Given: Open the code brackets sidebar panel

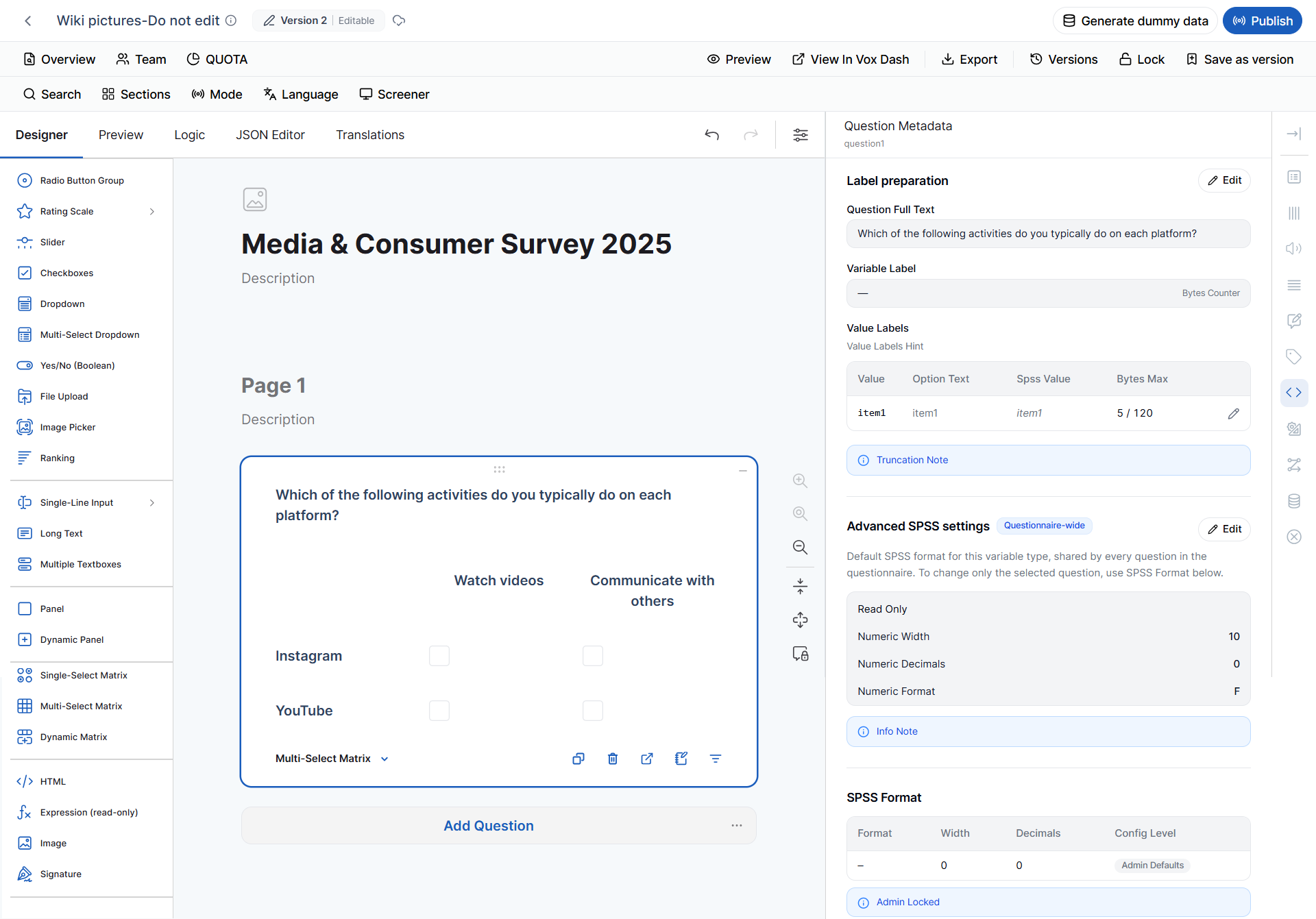Looking at the screenshot, I should (1294, 393).
